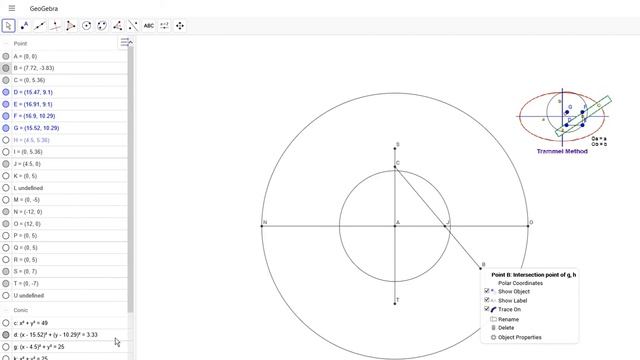Screen dimensions: 640x360
Task: Choose Rename in context menu
Action: 508,319
